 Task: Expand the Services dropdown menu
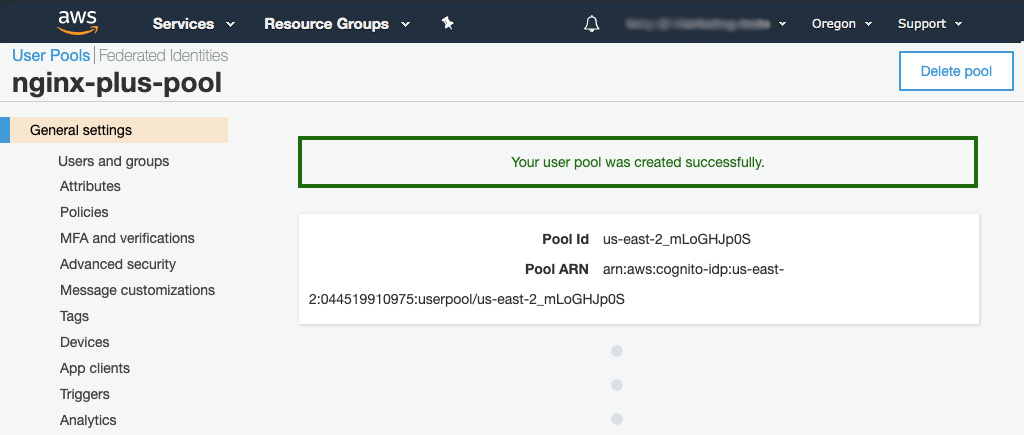pyautogui.click(x=193, y=23)
